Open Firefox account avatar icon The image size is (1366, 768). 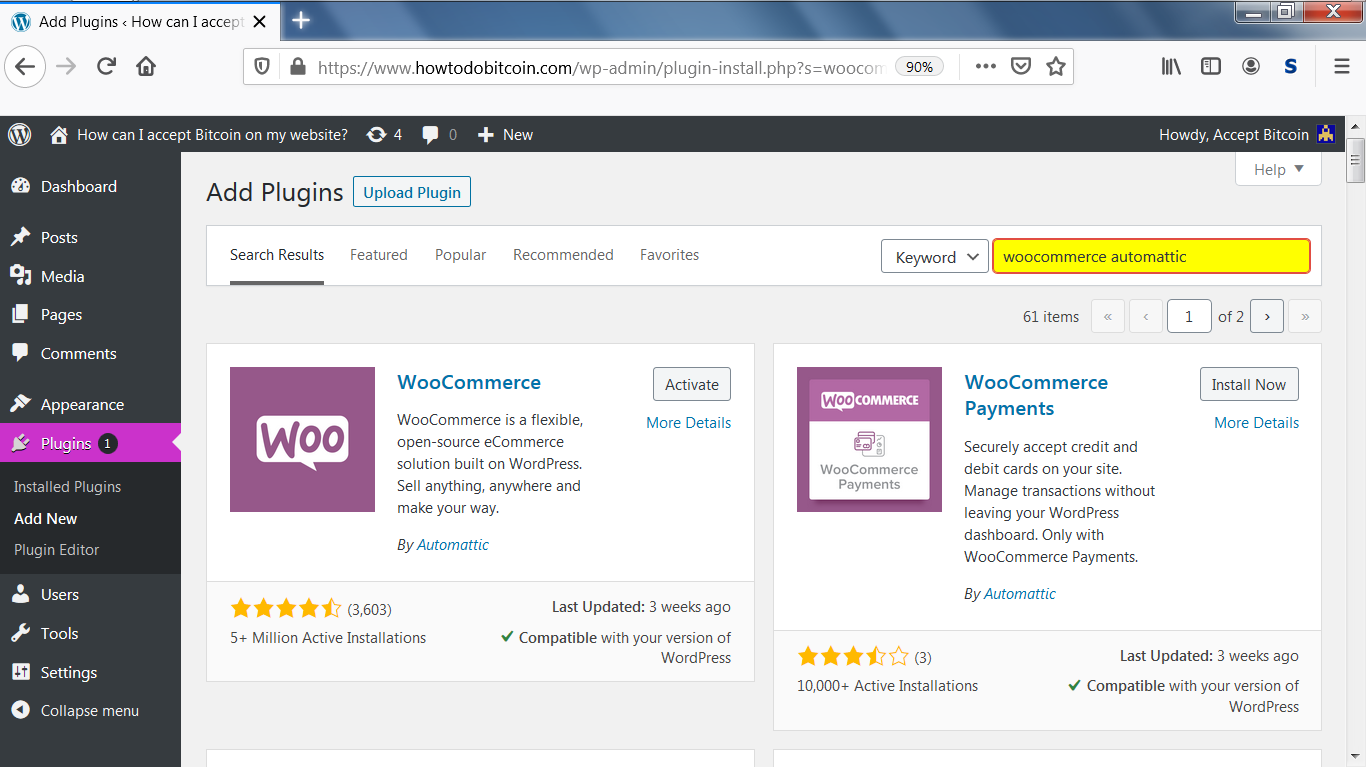(1251, 67)
